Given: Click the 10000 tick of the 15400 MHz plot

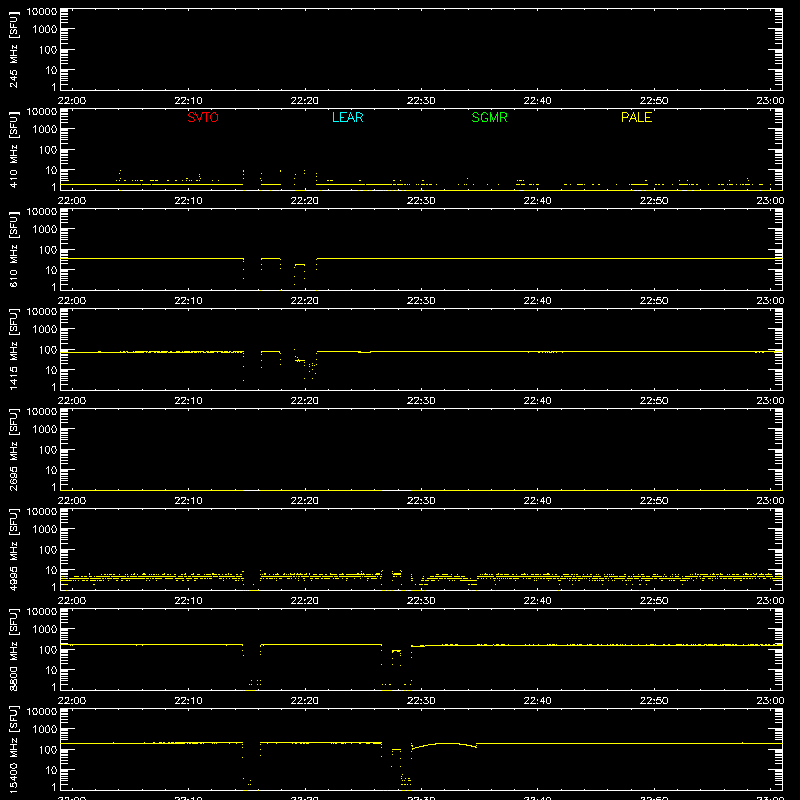Looking at the screenshot, I should pyautogui.click(x=42, y=712).
